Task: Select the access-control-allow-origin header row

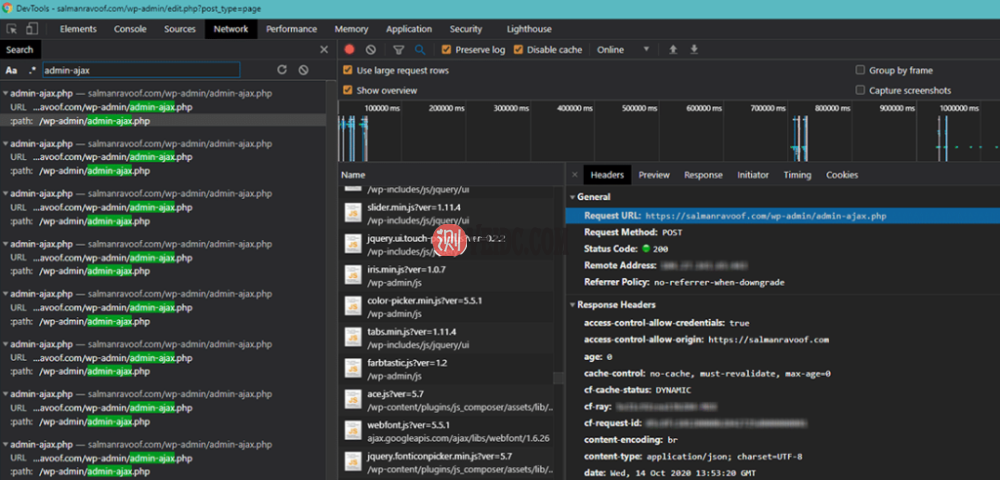Action: [782, 340]
